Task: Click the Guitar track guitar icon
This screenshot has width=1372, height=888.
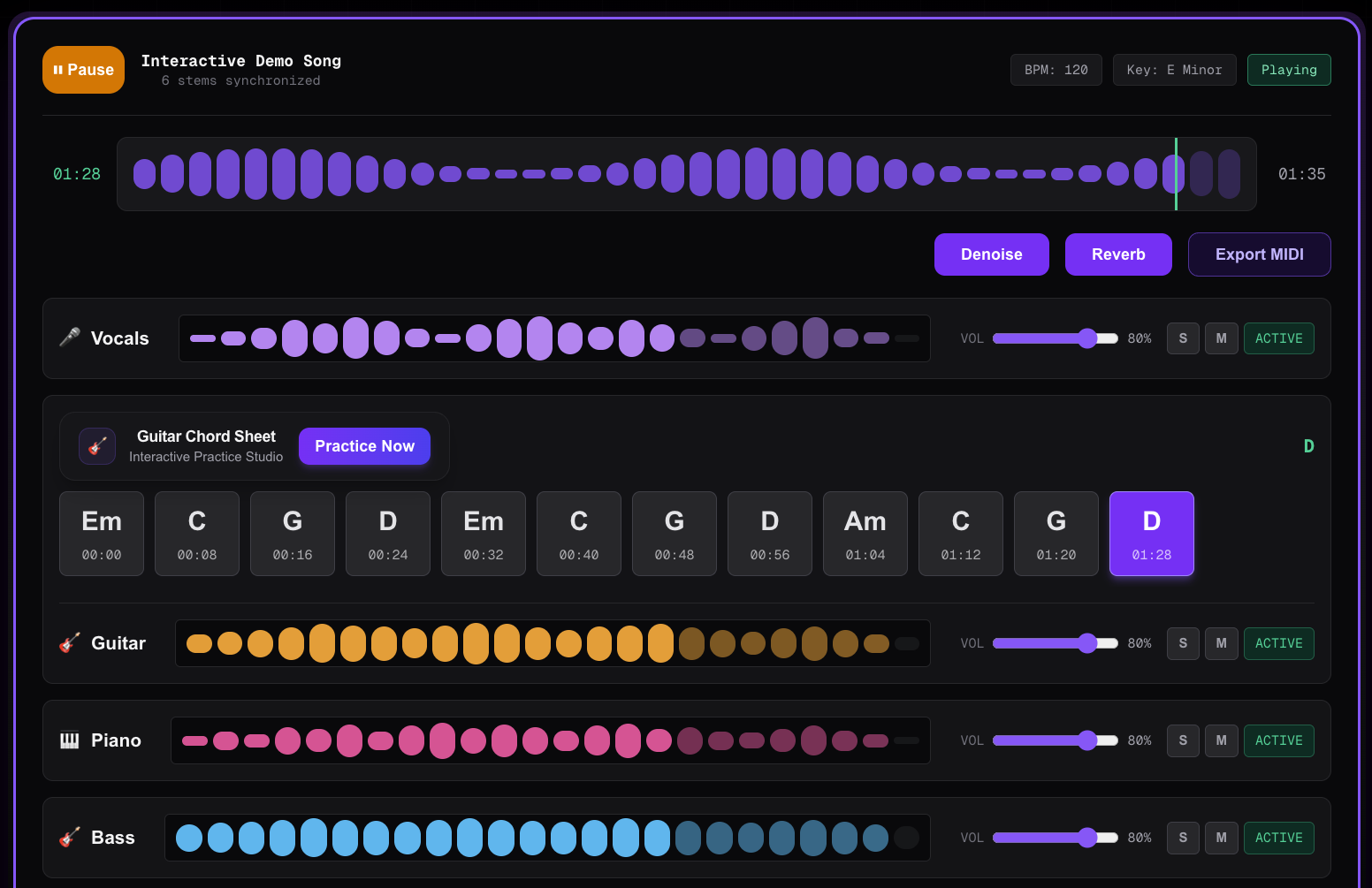Action: click(x=70, y=642)
